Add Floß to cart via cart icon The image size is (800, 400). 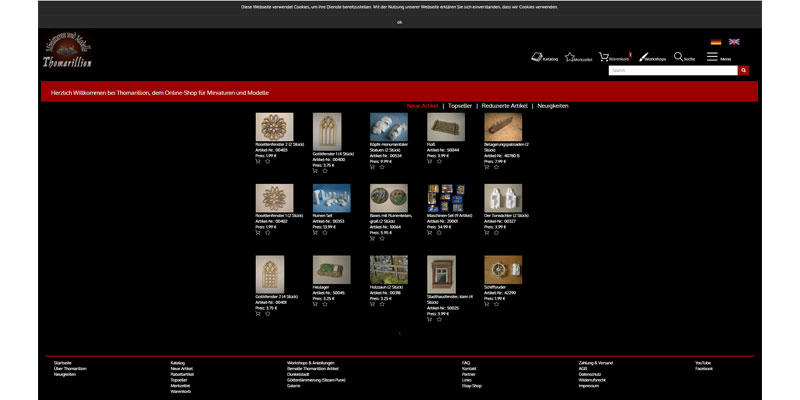pos(429,161)
